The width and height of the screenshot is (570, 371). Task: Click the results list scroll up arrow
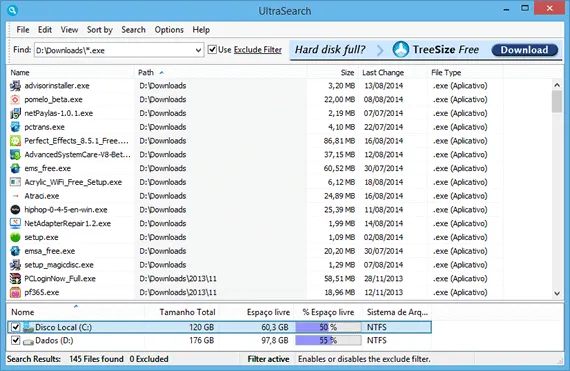coord(557,85)
